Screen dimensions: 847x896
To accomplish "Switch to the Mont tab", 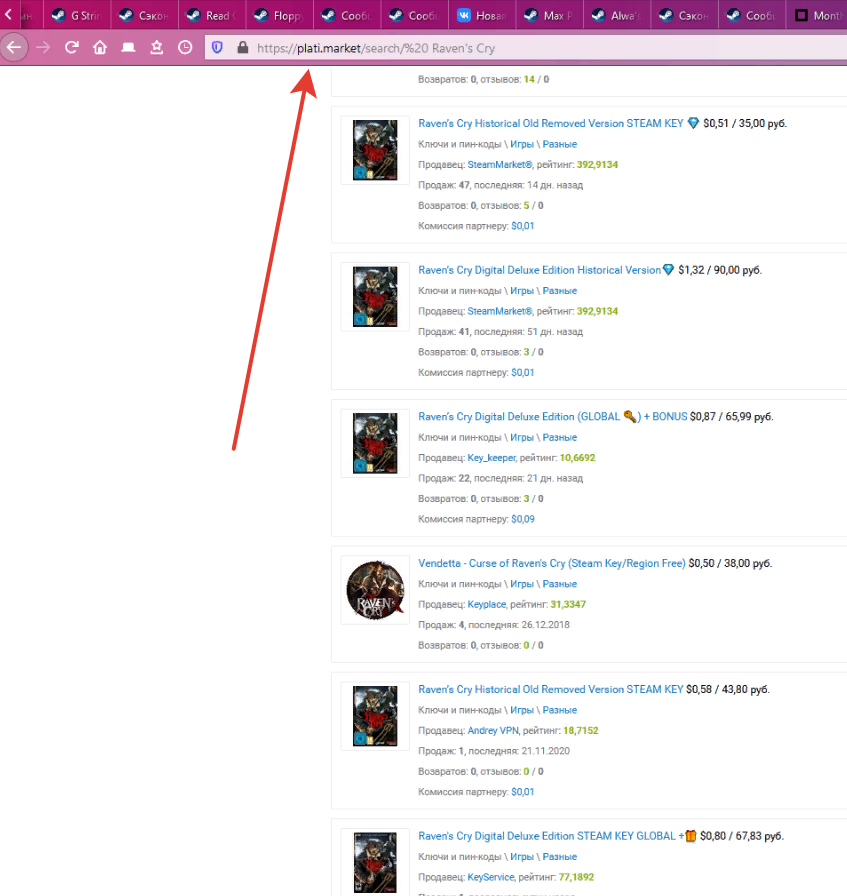I will point(817,15).
